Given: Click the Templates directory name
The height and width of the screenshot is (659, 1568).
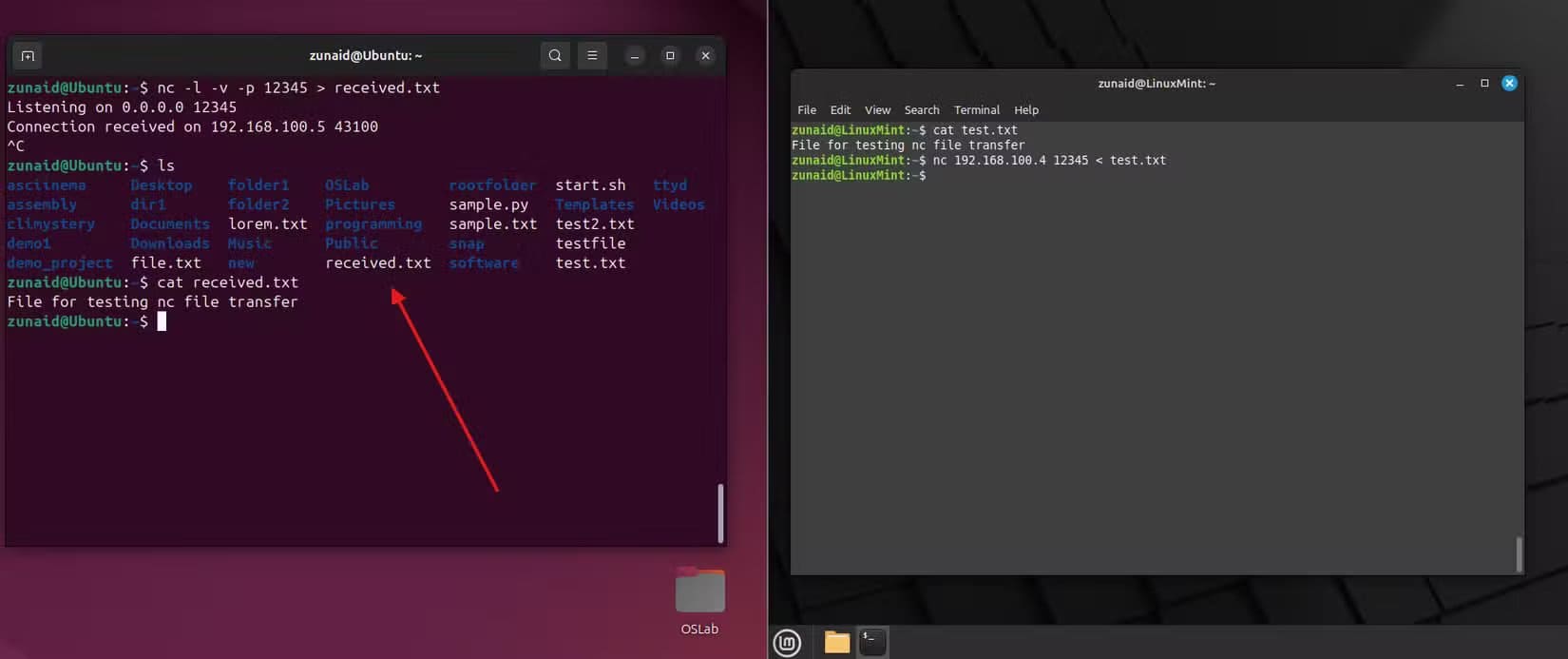Looking at the screenshot, I should pyautogui.click(x=595, y=205).
